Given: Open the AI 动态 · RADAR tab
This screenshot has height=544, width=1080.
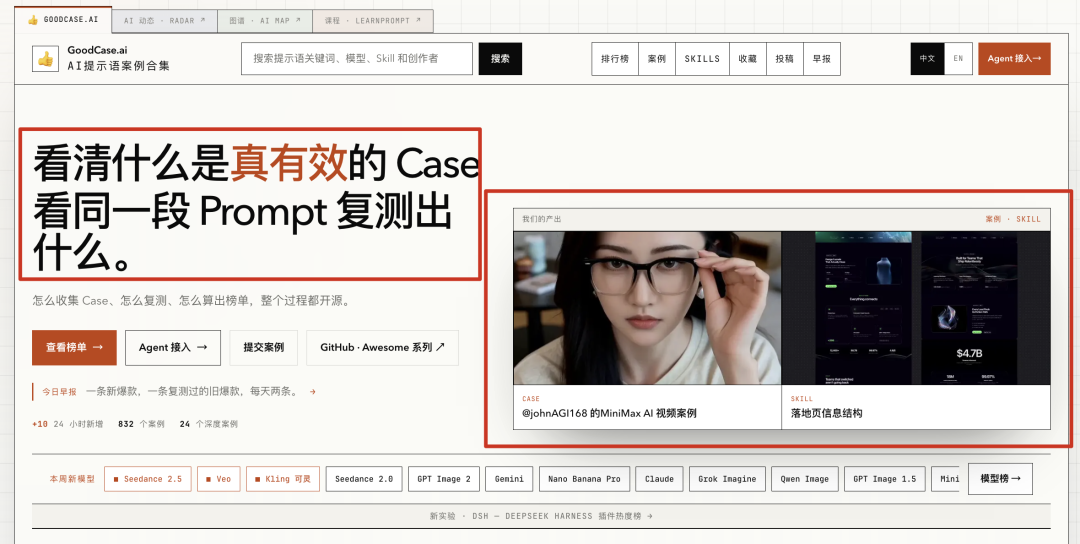Looking at the screenshot, I should click(165, 21).
